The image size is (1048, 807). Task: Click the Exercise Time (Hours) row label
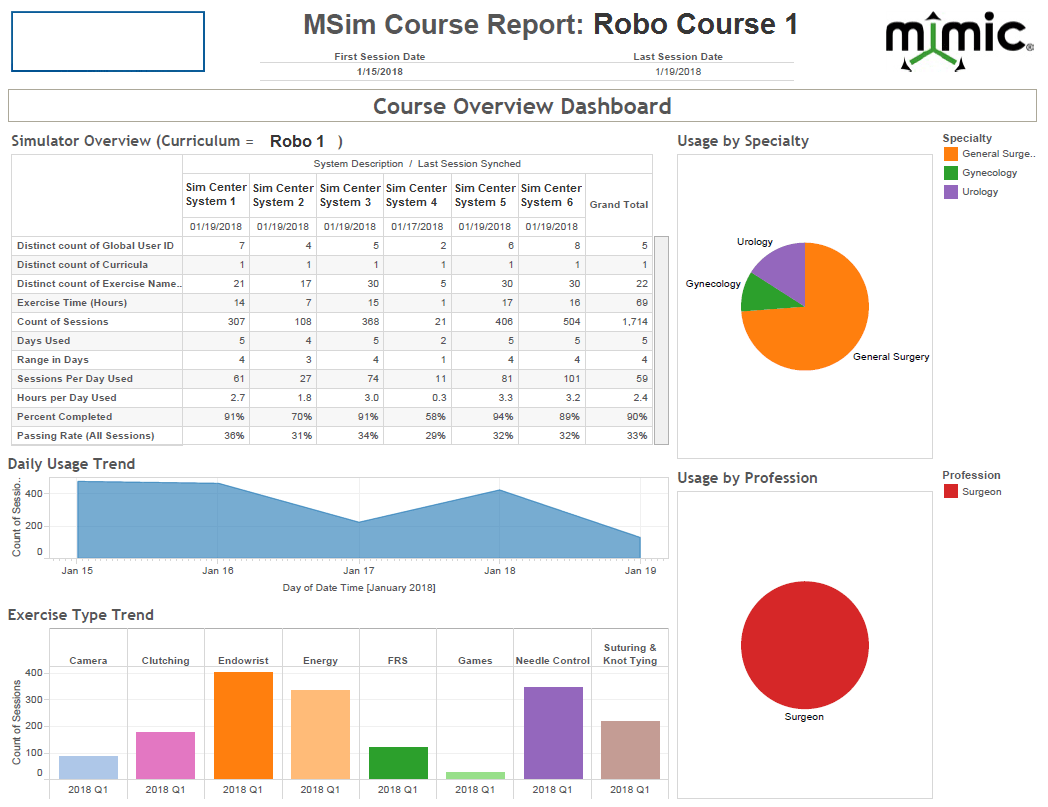click(x=72, y=302)
